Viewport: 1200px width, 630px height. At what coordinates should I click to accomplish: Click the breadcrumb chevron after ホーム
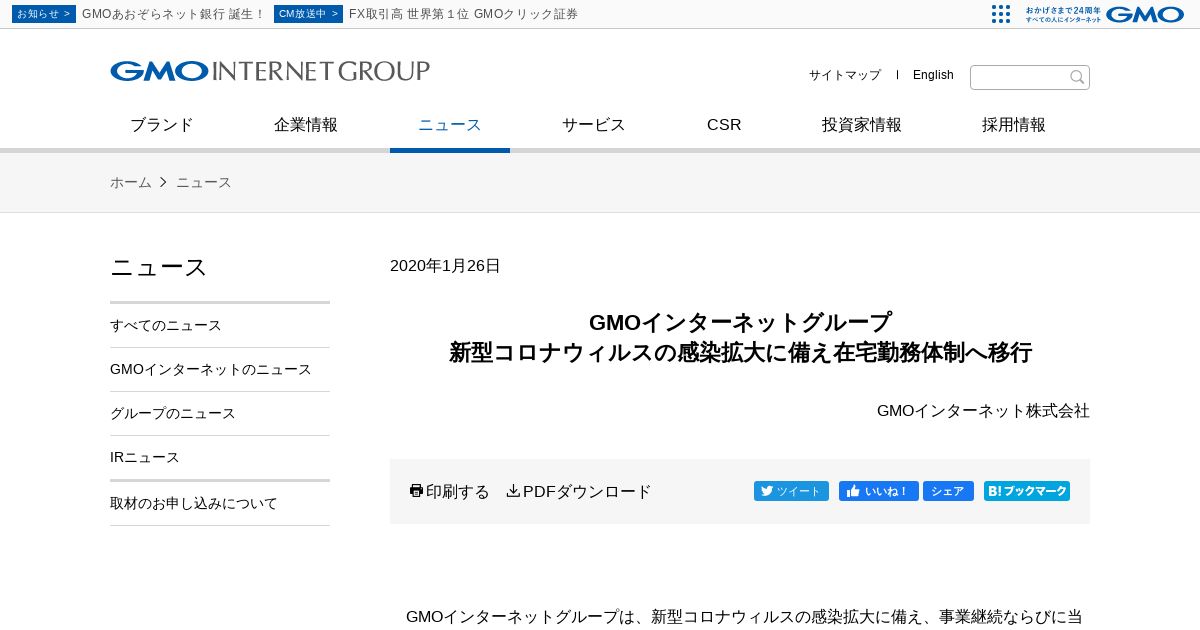tap(163, 182)
